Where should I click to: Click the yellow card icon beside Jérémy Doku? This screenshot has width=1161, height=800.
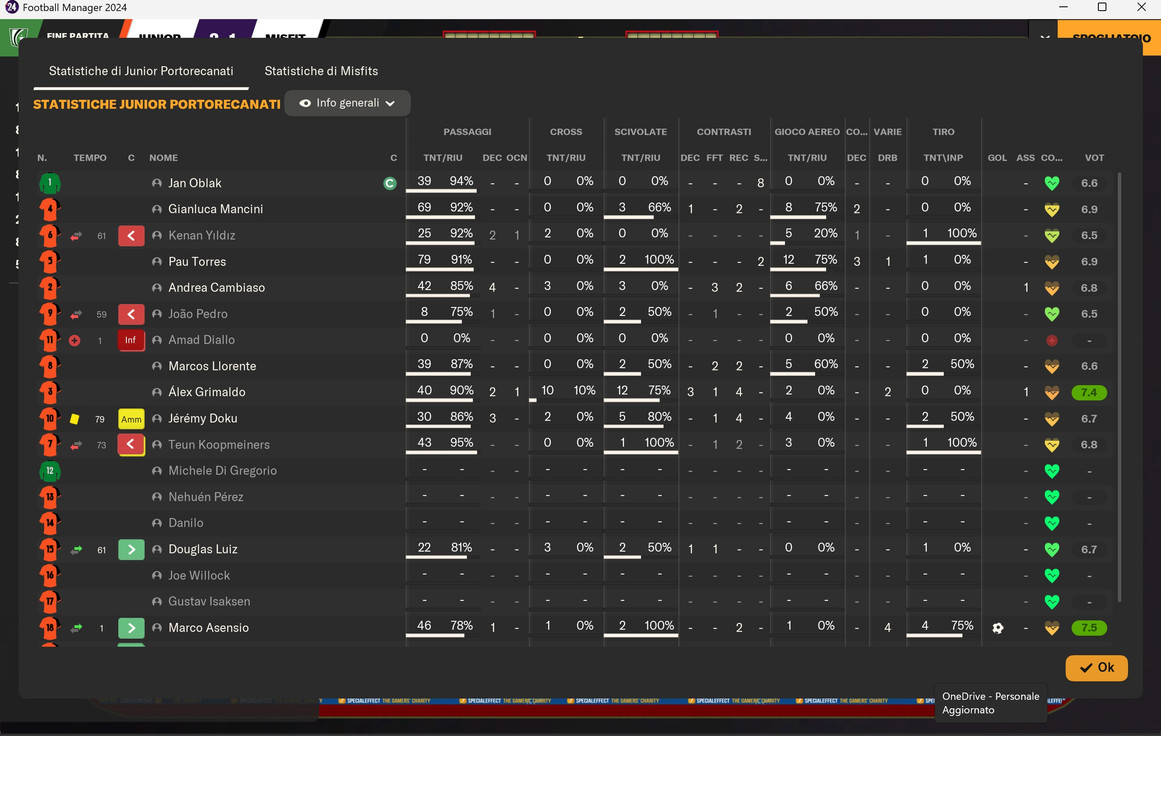pos(75,419)
